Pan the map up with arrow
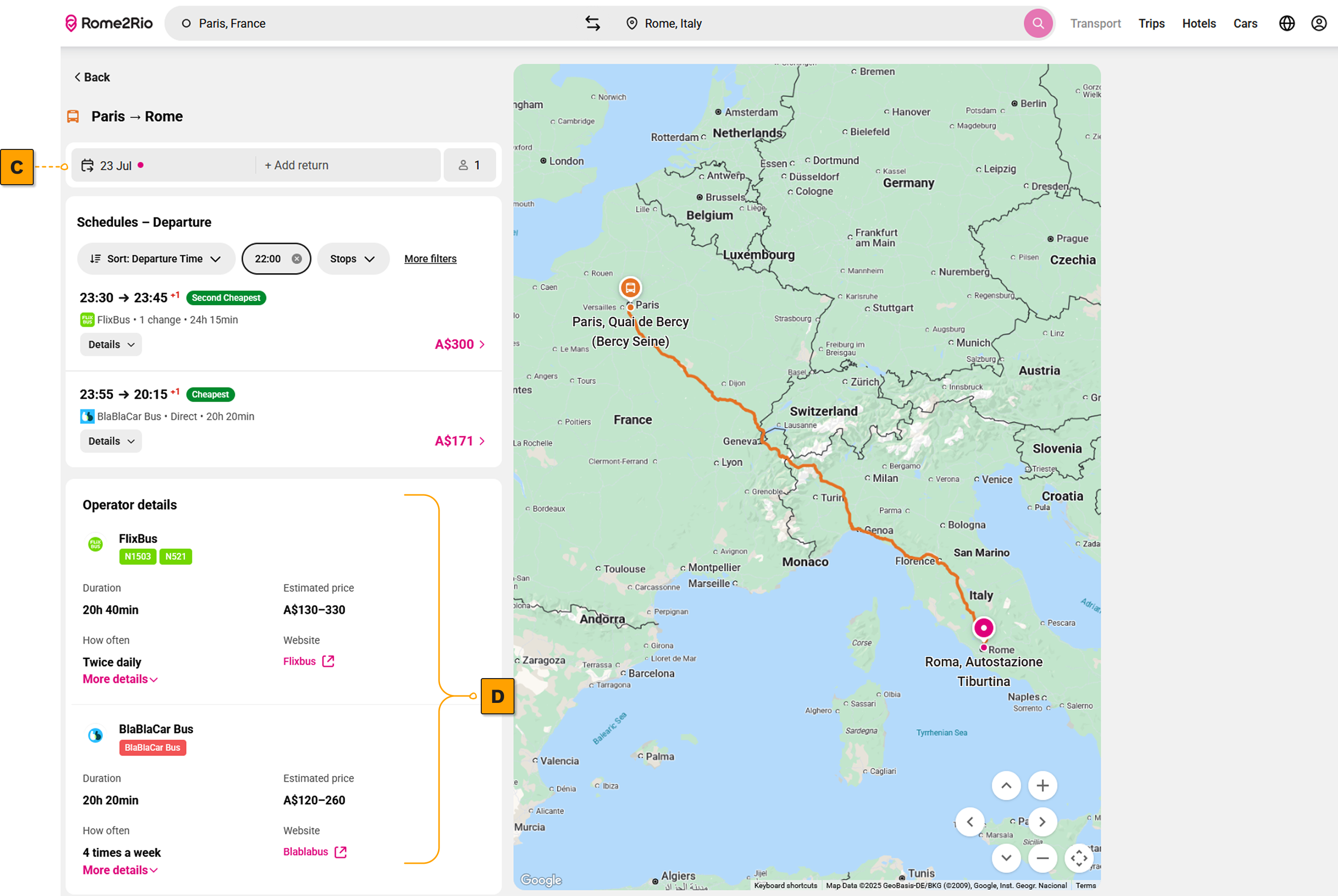 (1006, 786)
